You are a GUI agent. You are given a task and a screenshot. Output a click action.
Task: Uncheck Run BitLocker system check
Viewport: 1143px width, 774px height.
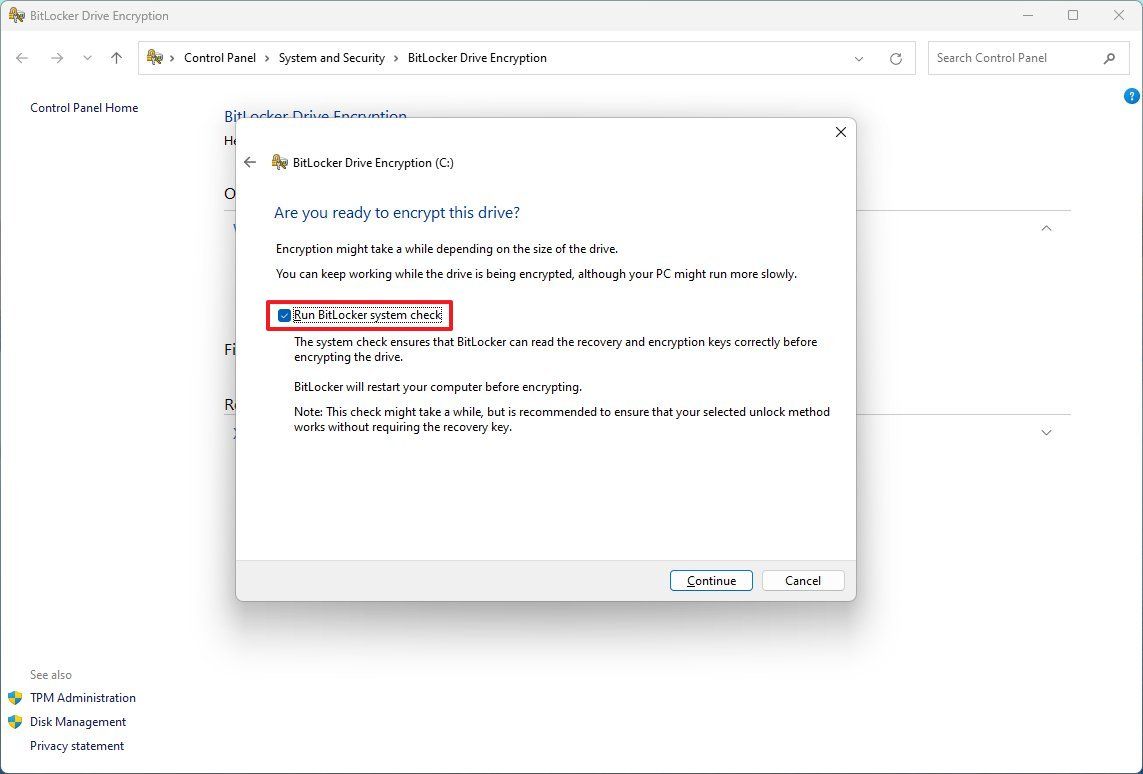click(x=283, y=315)
